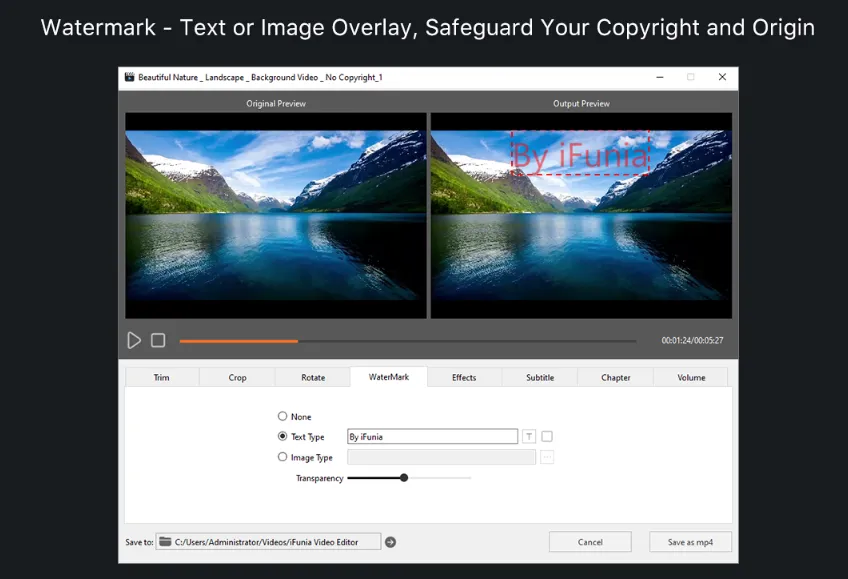Click the folder icon in Save to path
Image resolution: width=848 pixels, height=579 pixels.
coord(165,541)
